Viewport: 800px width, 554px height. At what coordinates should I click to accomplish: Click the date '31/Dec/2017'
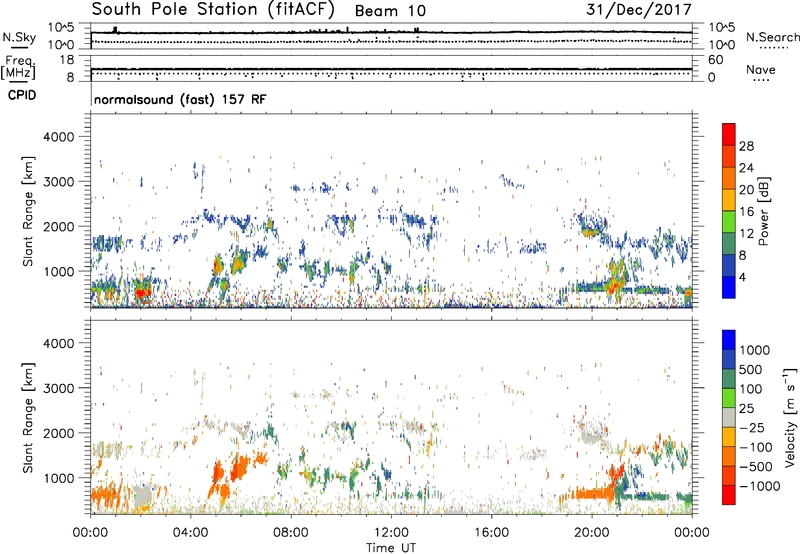pos(639,10)
